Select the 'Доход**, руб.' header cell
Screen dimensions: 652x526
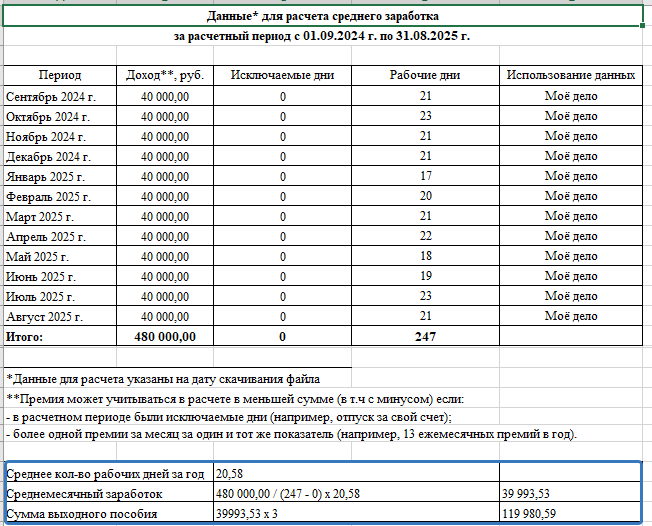click(165, 75)
